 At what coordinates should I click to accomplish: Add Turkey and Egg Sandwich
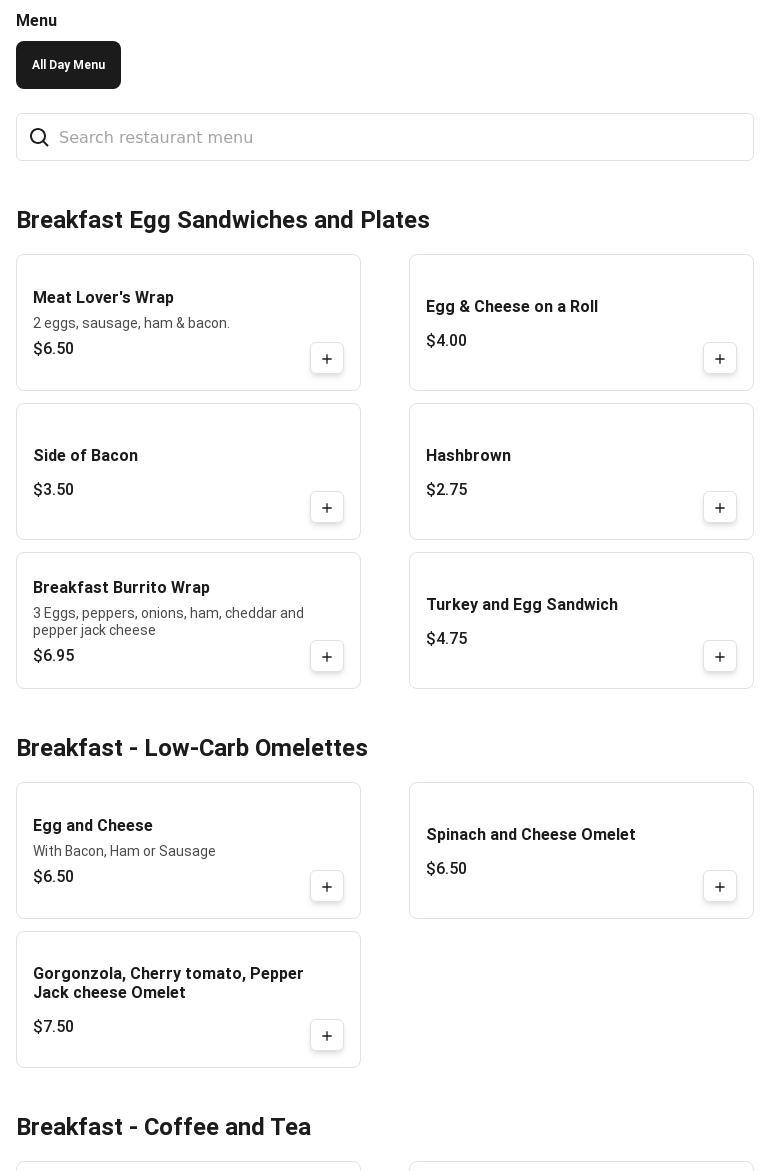[720, 657]
